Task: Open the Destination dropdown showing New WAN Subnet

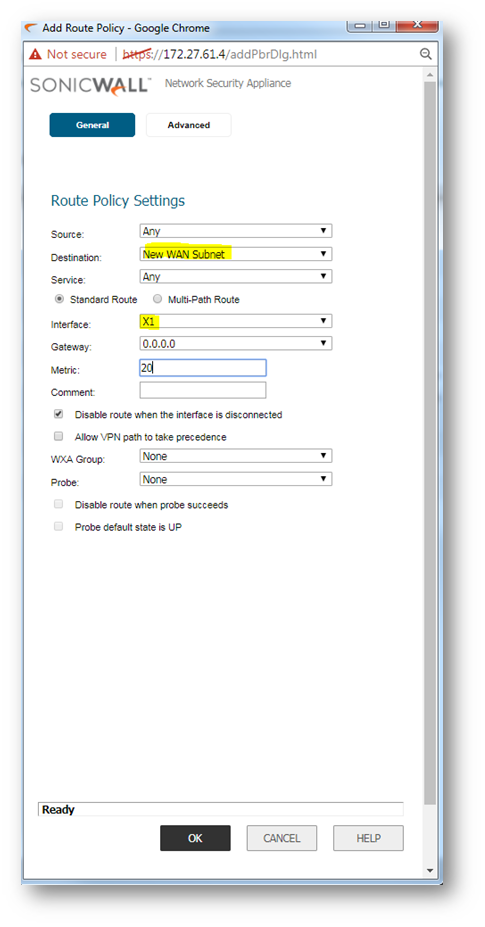Action: [236, 254]
